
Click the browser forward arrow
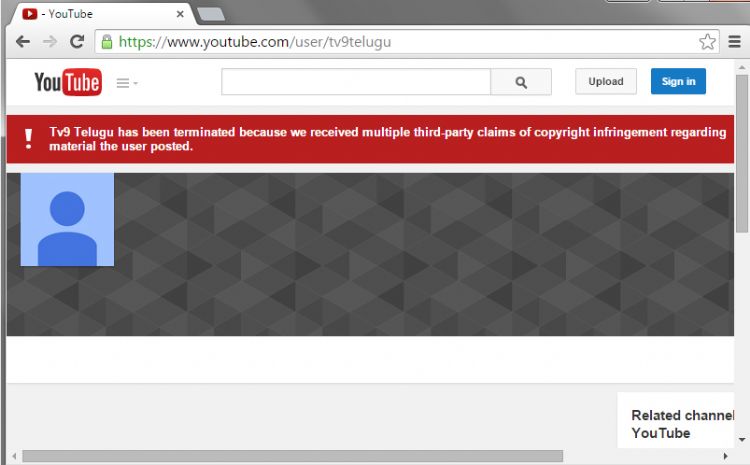coord(50,42)
